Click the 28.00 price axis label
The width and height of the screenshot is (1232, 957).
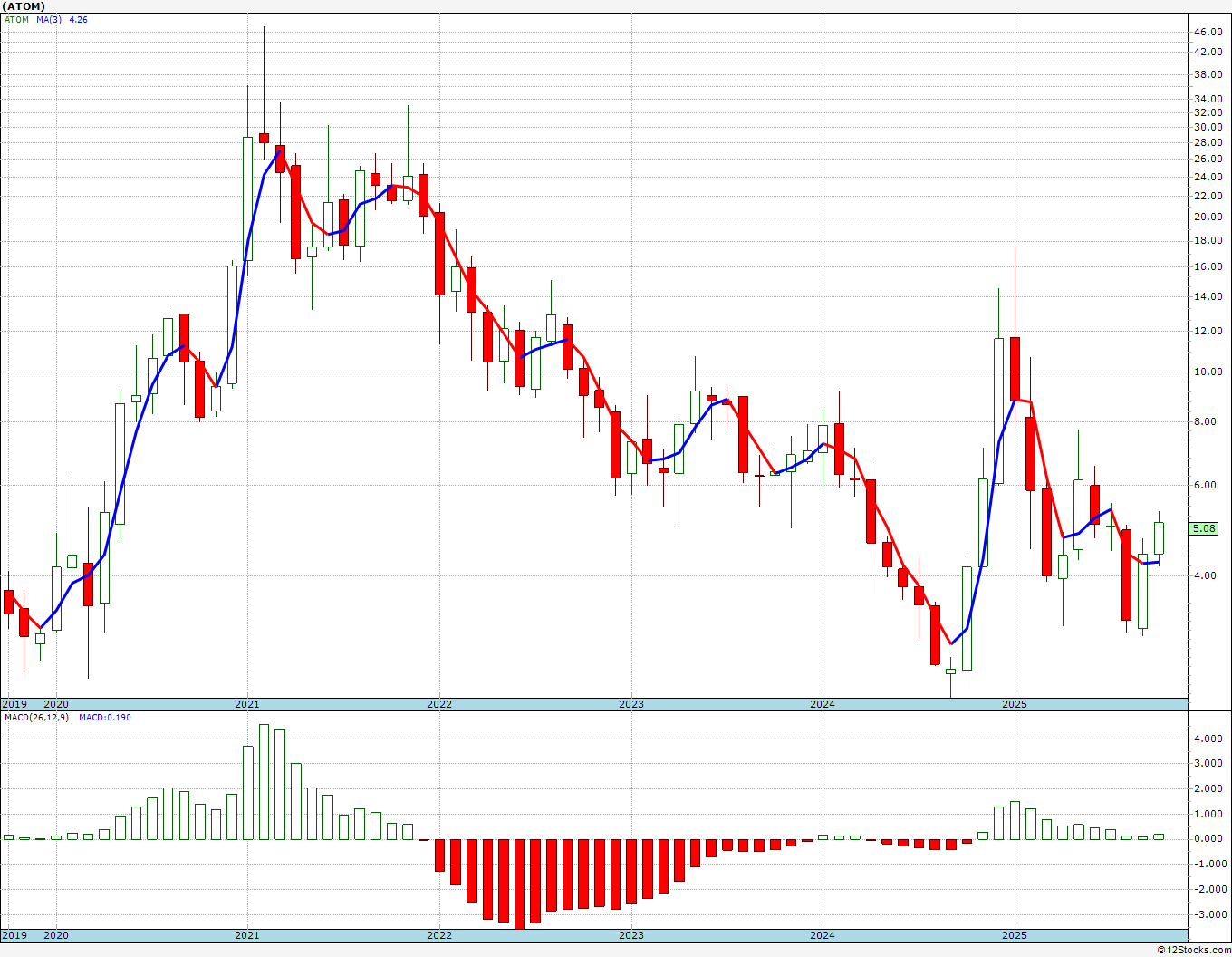pyautogui.click(x=1208, y=143)
